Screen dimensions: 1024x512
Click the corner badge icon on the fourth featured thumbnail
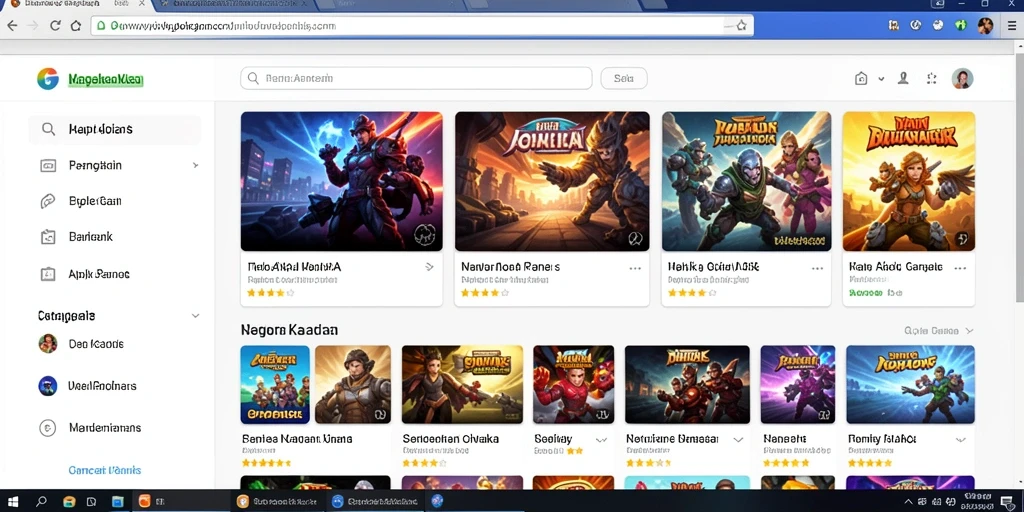[x=961, y=240]
